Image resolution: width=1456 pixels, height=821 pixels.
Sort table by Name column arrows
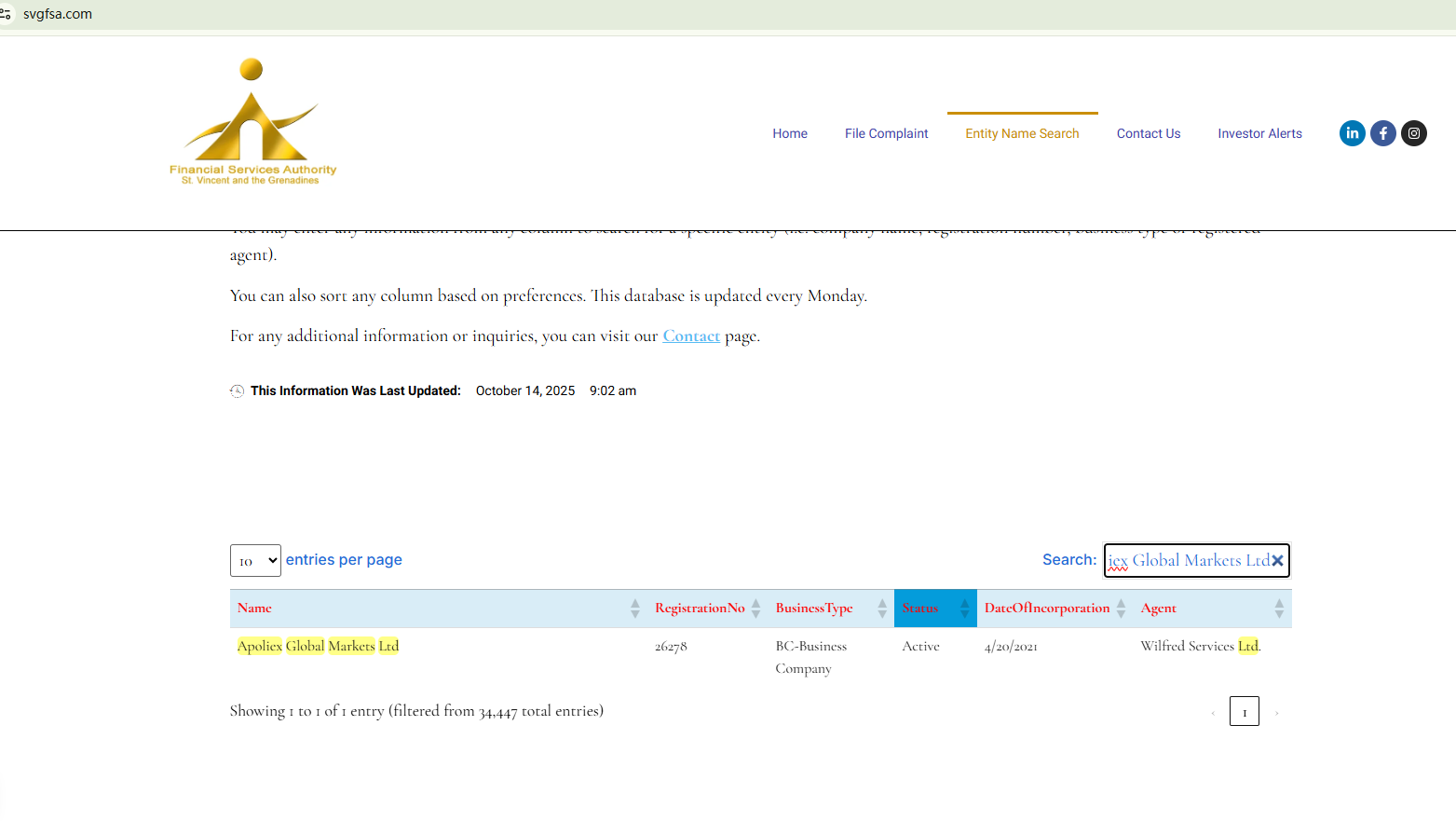(x=635, y=609)
